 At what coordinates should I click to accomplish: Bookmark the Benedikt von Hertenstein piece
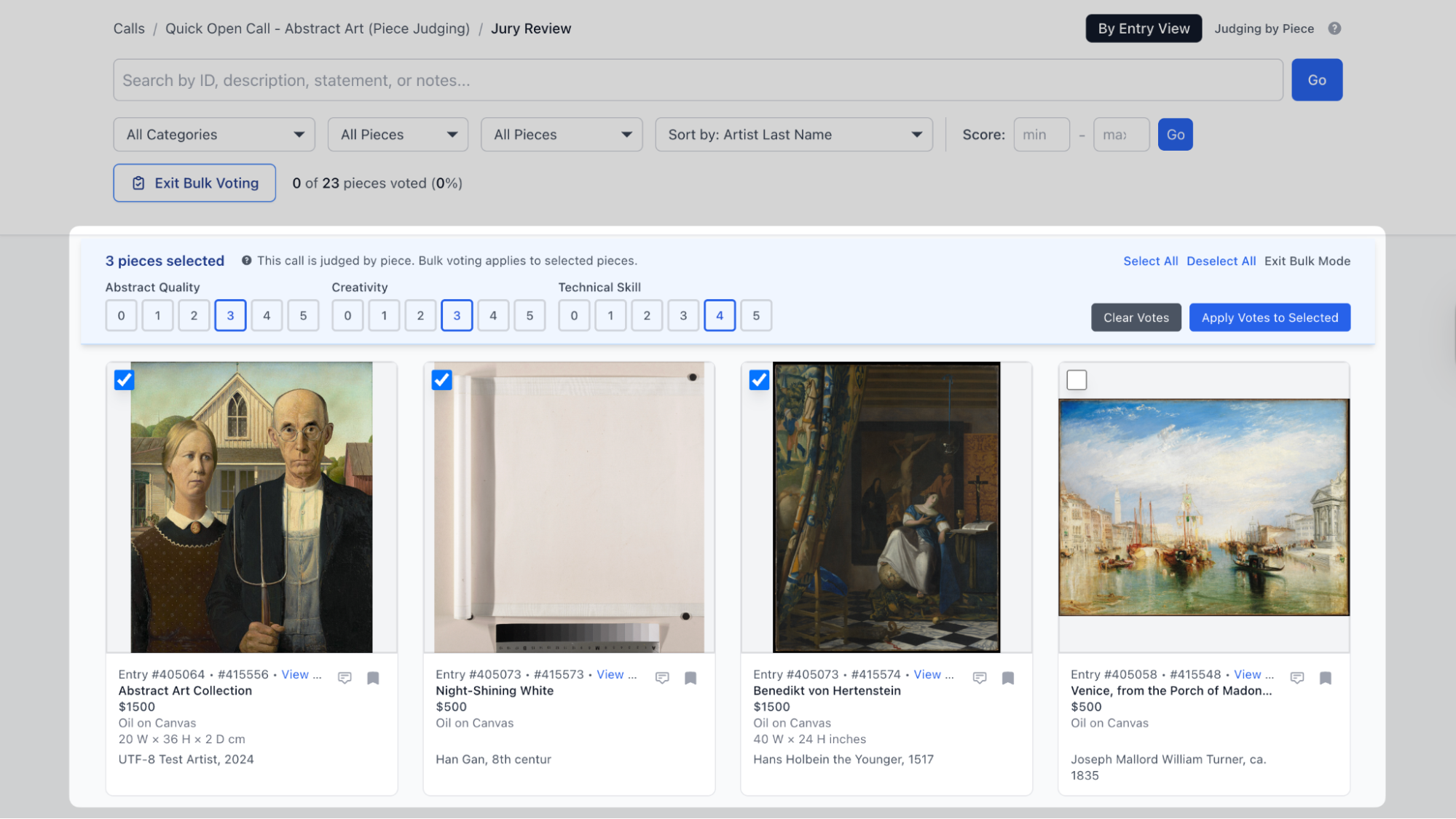coord(1008,678)
